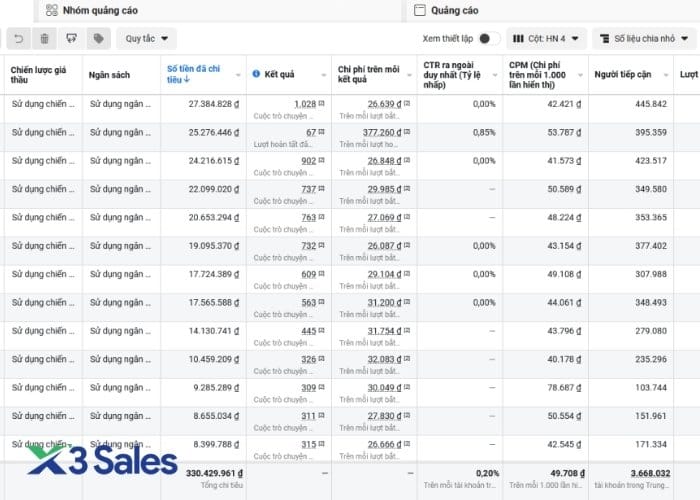Sort by Số tiền đã chi tiêu column
The image size is (700, 500).
pos(193,74)
